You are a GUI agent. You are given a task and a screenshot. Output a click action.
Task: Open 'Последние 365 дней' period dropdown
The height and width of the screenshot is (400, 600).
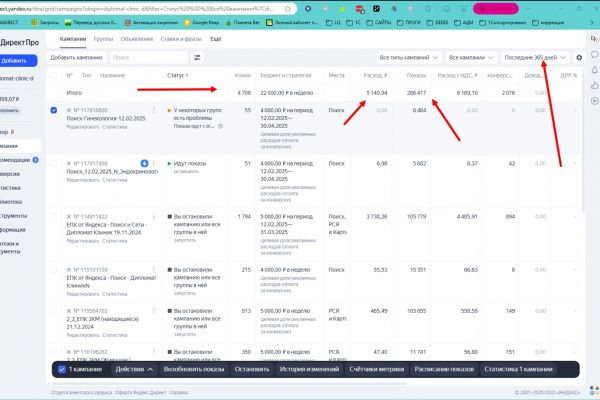click(x=535, y=57)
